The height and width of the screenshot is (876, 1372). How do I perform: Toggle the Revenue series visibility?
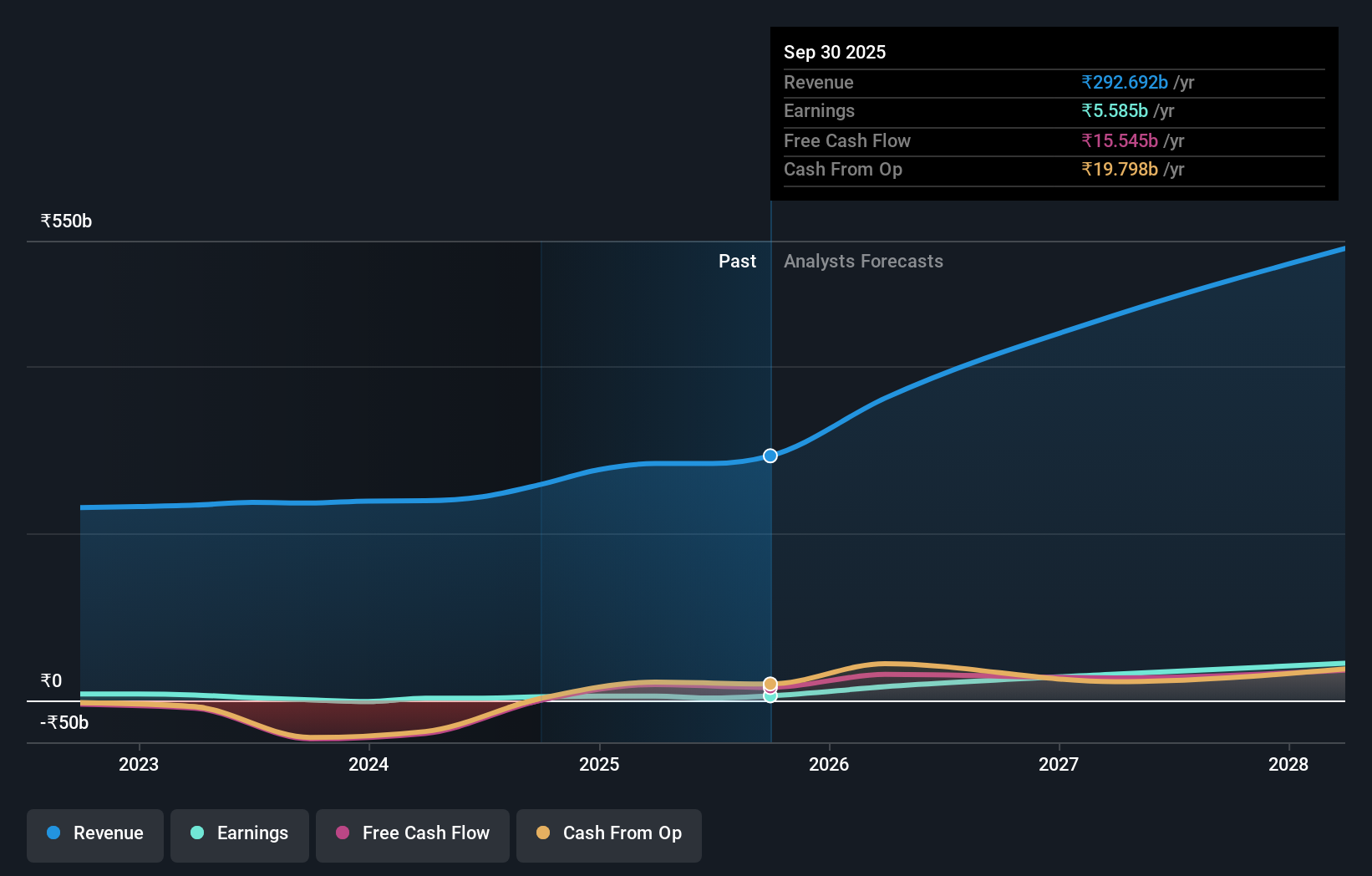[x=94, y=834]
